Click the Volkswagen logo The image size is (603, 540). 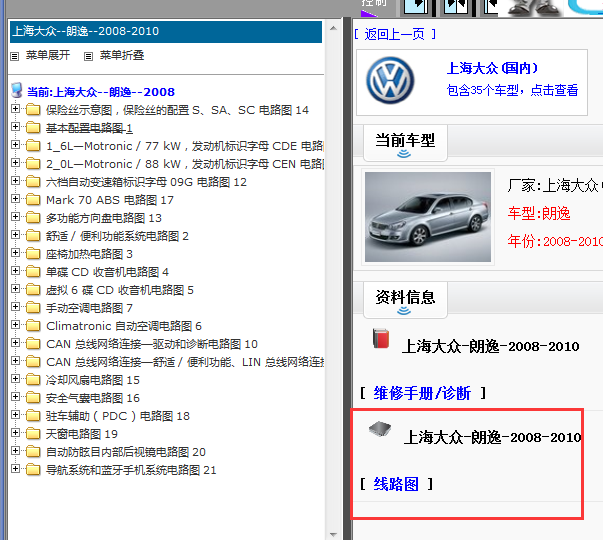(x=390, y=80)
